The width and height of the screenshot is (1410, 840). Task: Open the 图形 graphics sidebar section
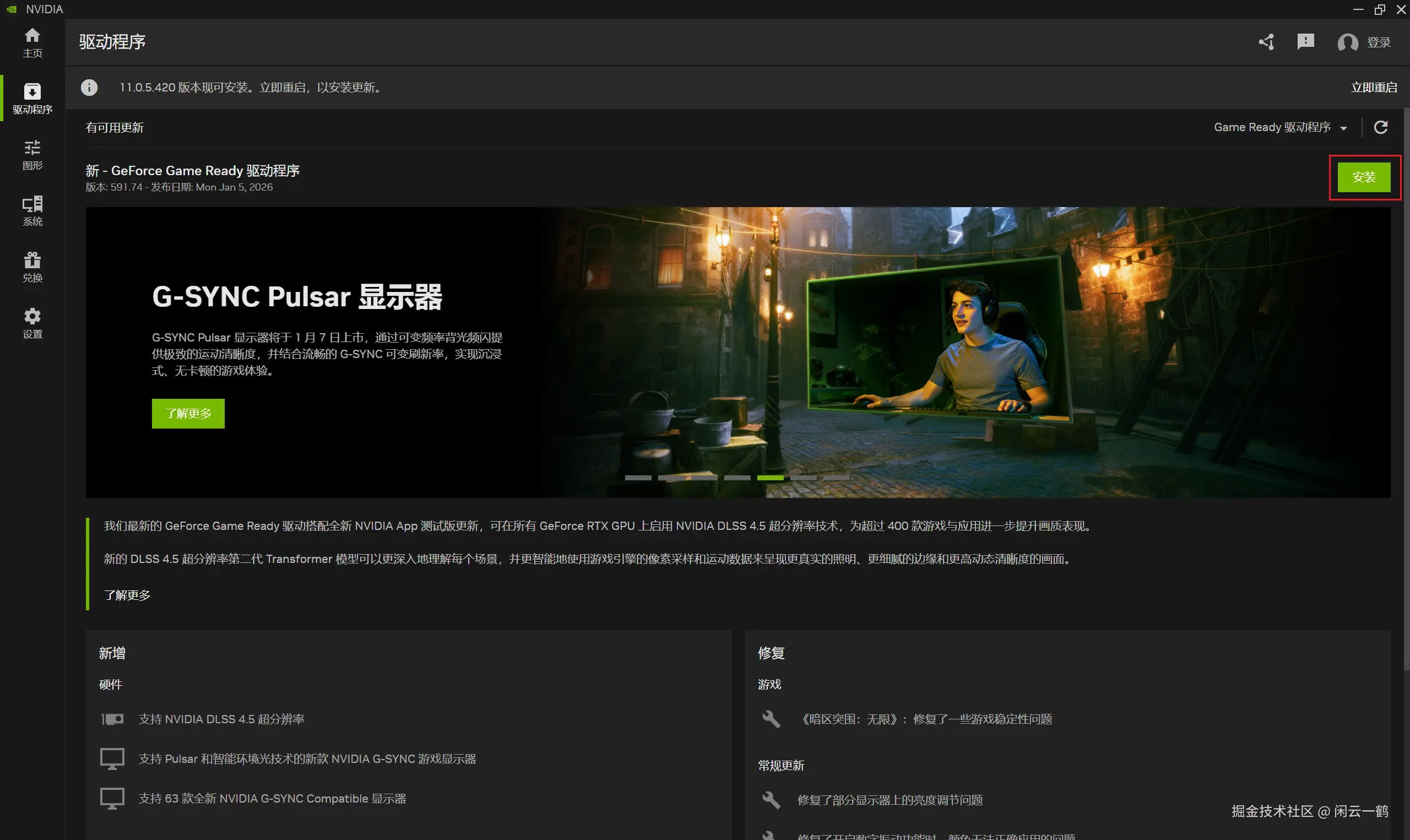tap(32, 155)
